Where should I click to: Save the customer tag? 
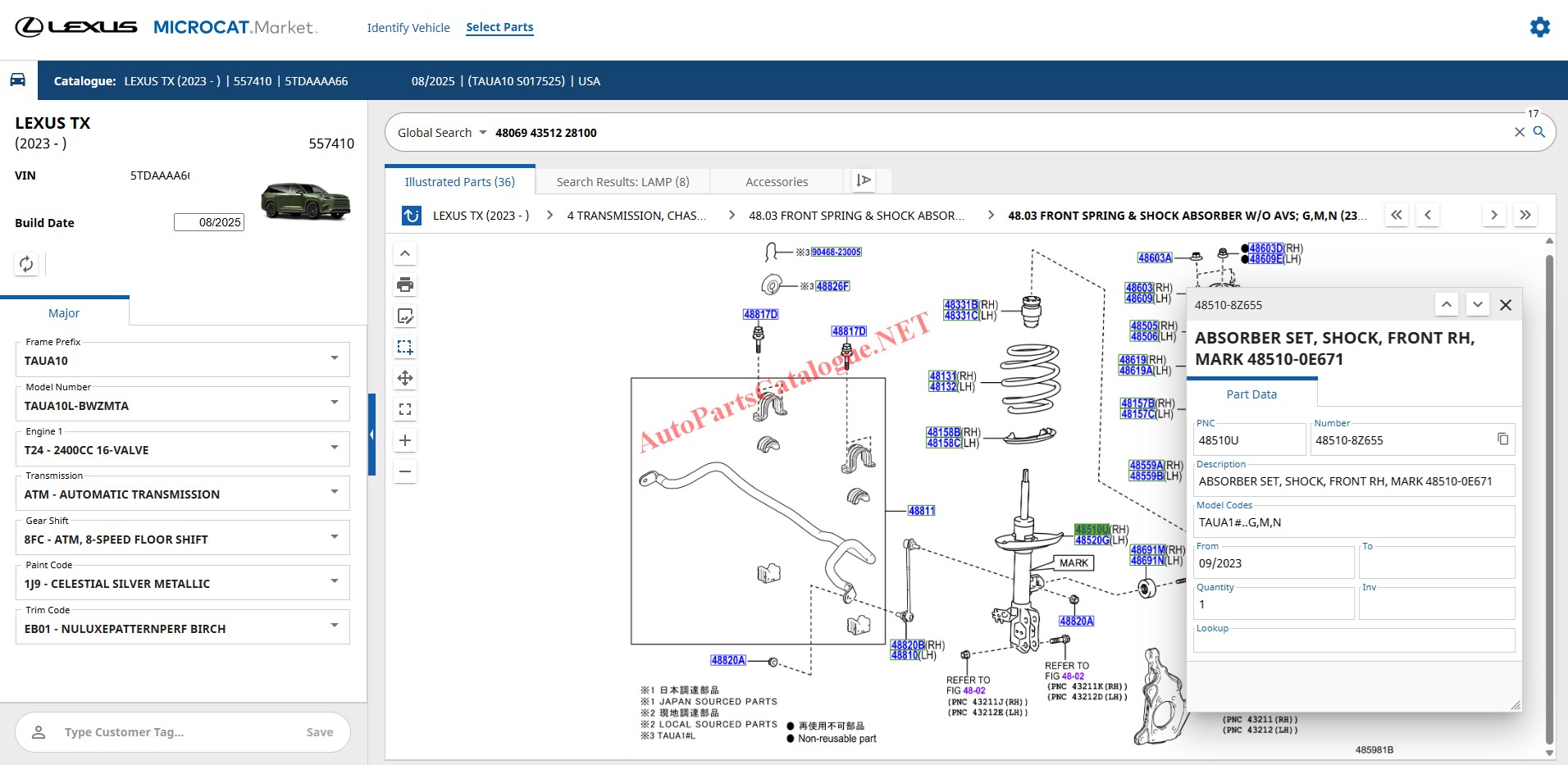click(x=319, y=732)
